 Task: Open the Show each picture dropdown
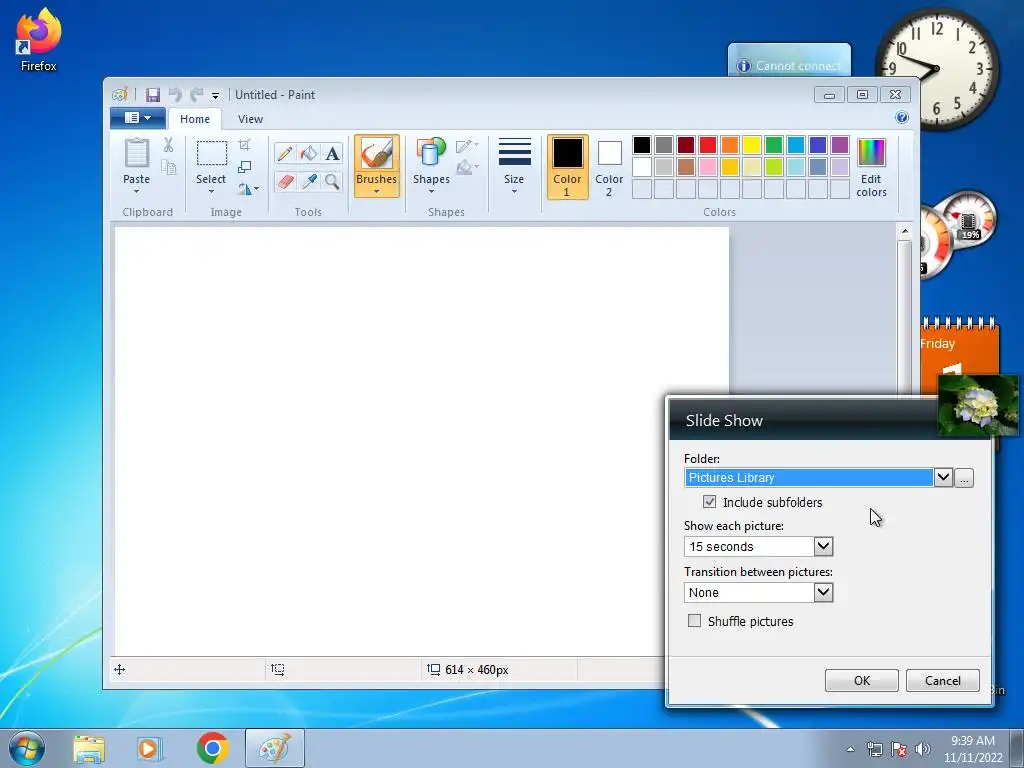tap(824, 546)
